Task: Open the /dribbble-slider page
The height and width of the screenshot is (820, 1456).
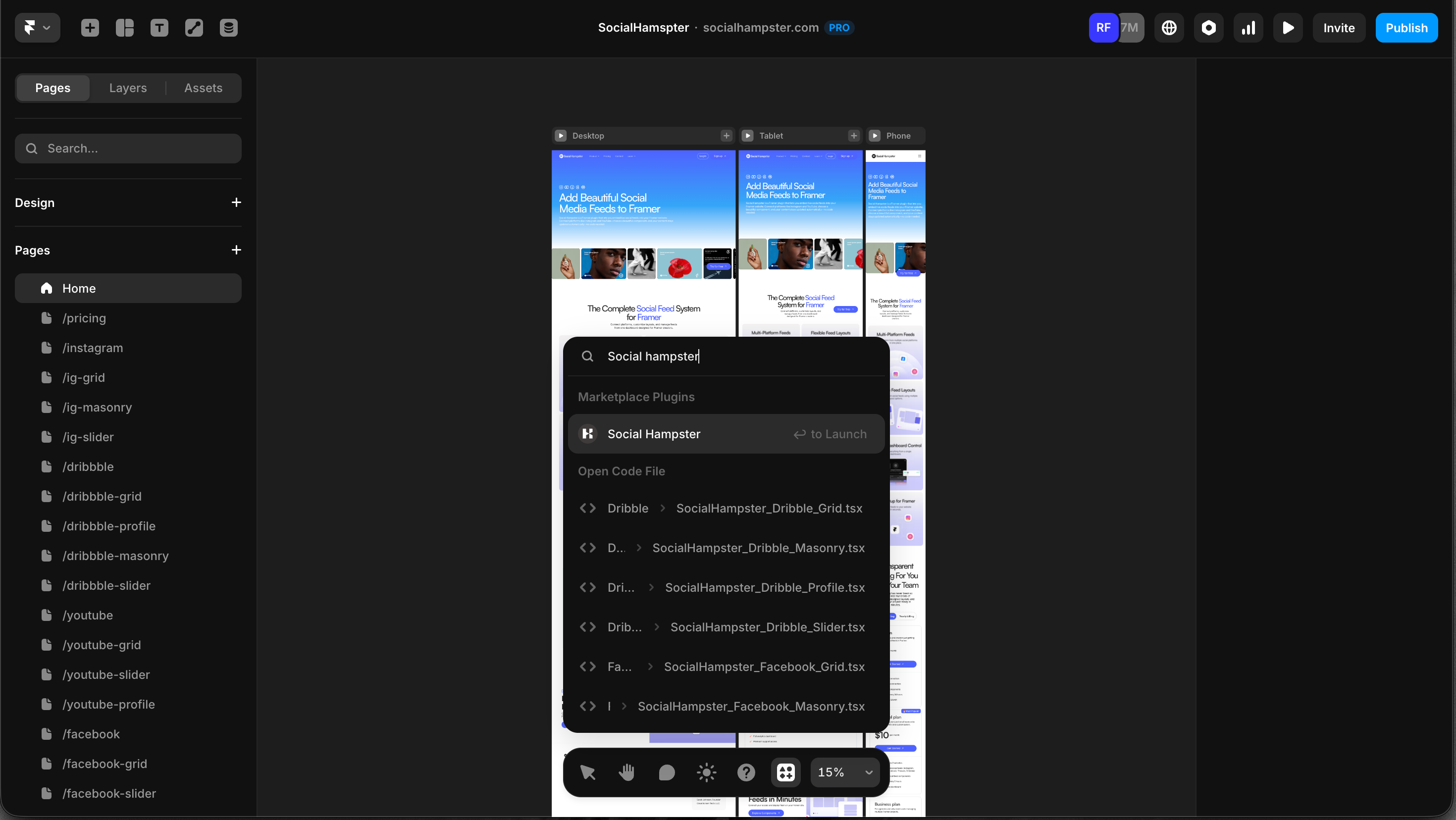Action: coord(128,585)
